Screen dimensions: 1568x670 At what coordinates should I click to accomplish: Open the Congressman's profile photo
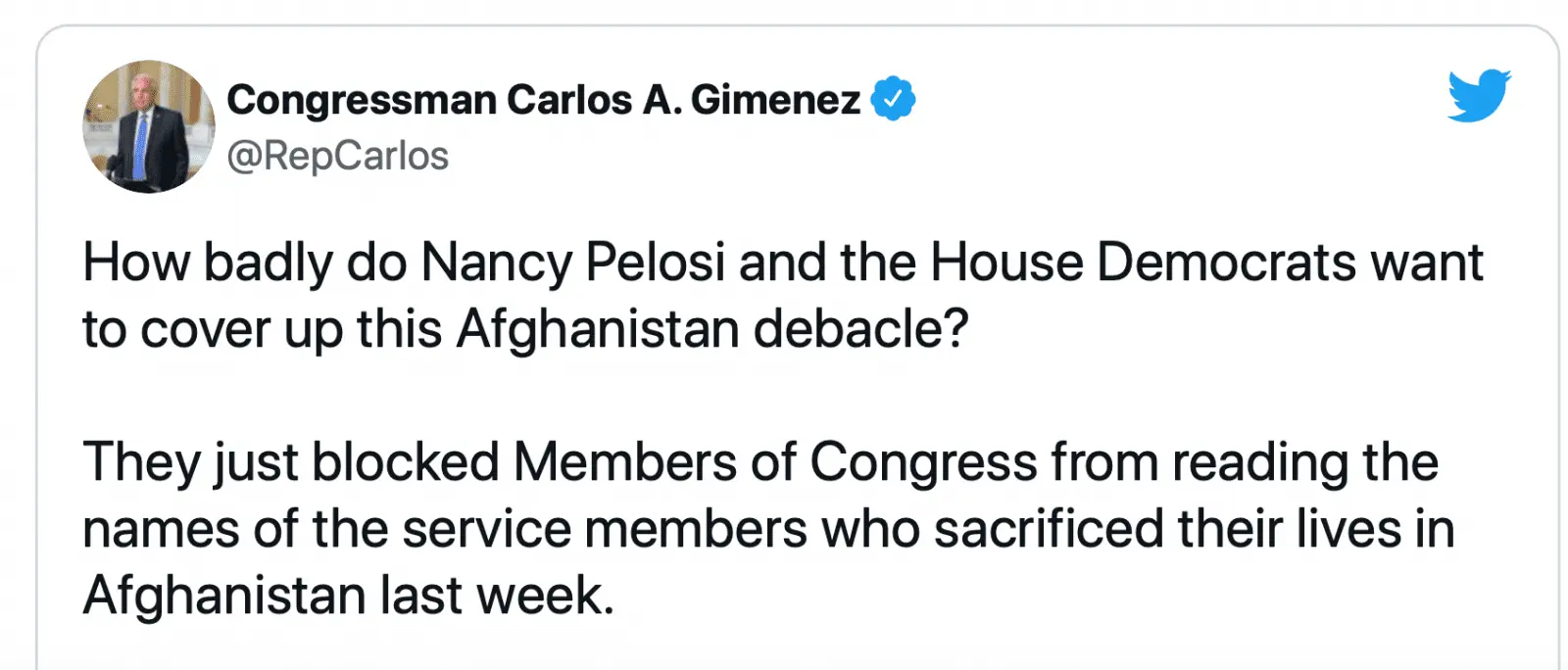point(148,126)
